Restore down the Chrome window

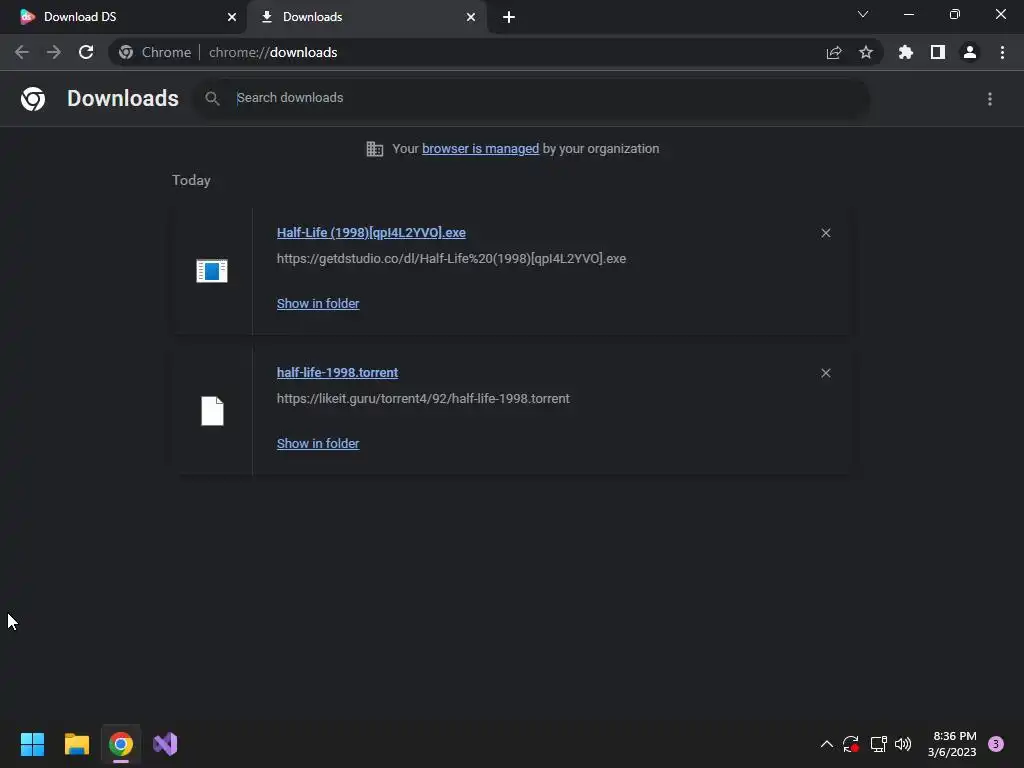point(955,14)
